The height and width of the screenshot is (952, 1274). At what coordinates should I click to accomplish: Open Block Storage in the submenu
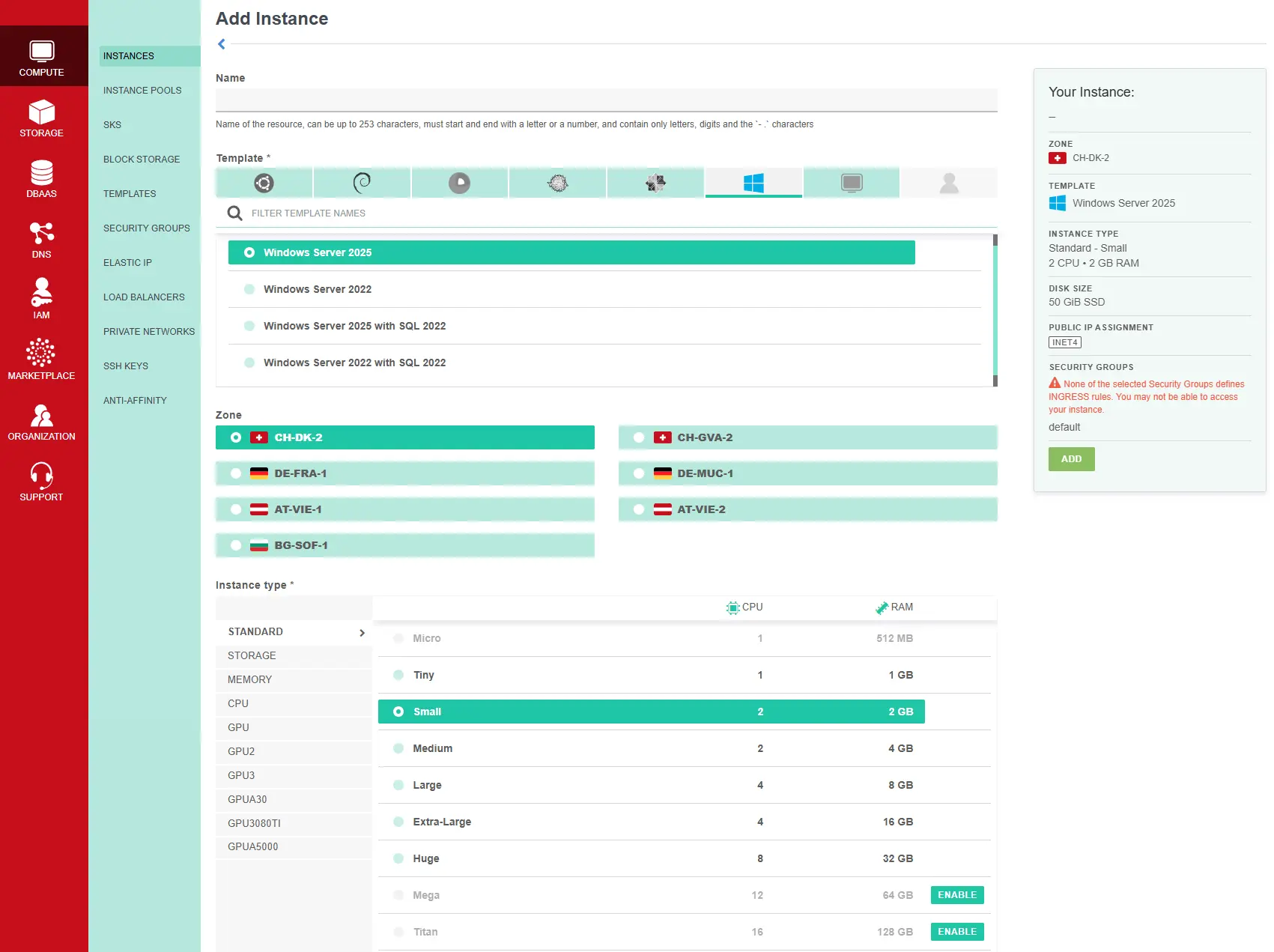[x=142, y=160]
